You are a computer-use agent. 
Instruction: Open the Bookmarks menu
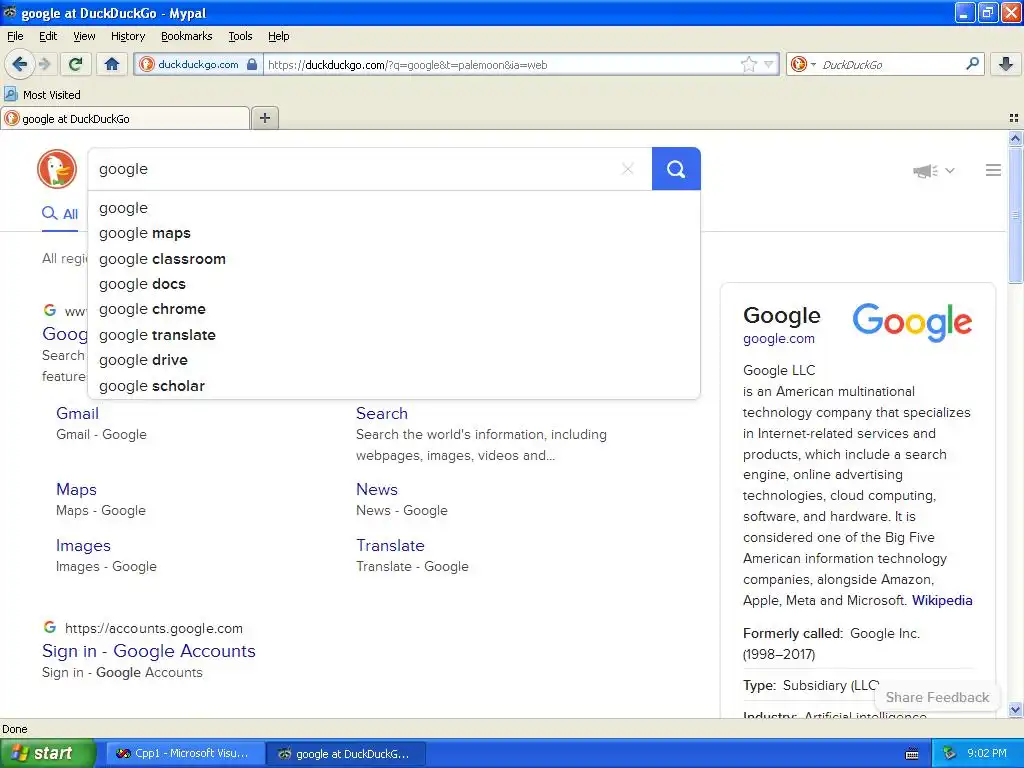[186, 36]
